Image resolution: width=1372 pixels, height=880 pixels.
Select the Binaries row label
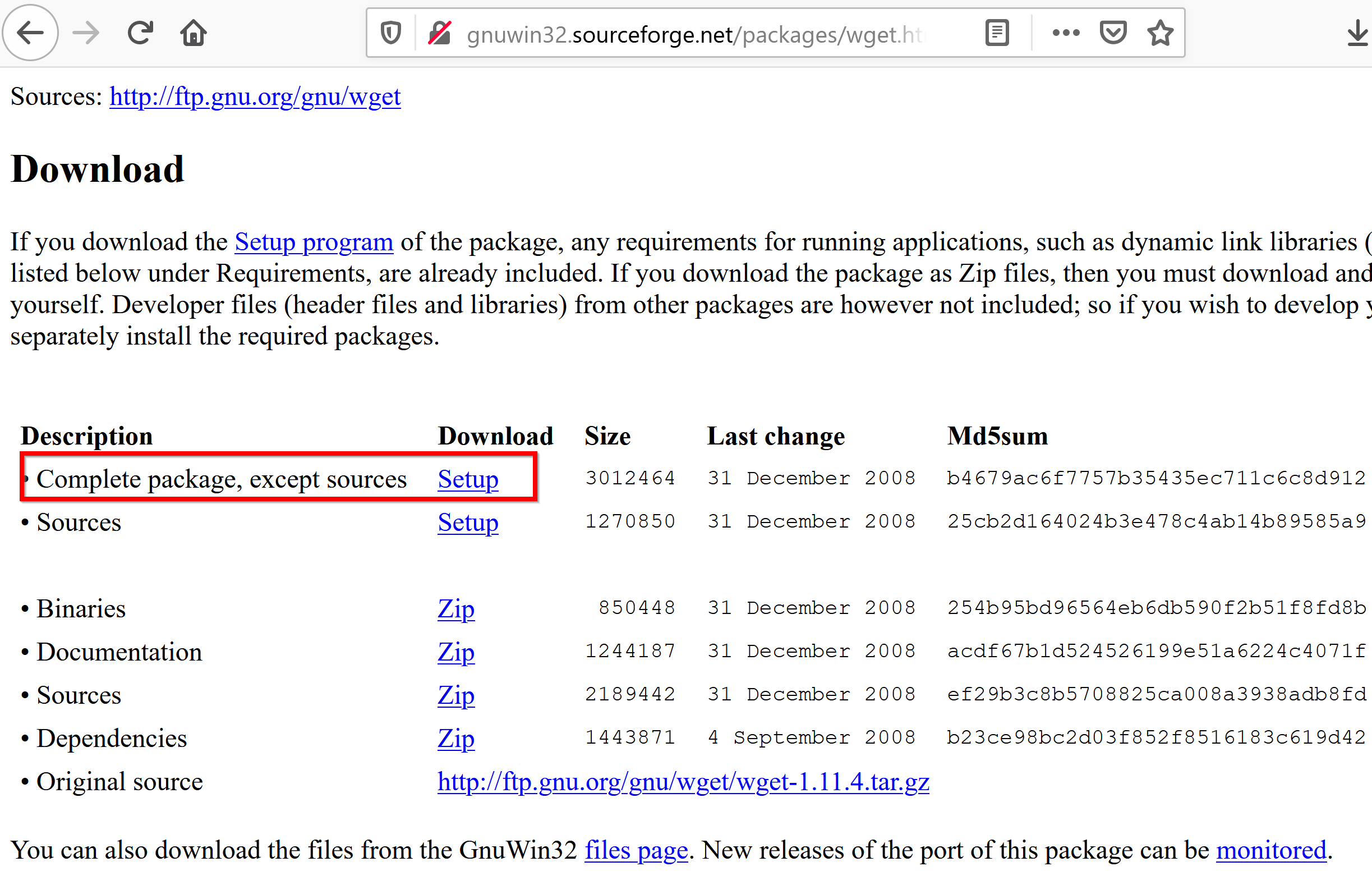(x=81, y=608)
